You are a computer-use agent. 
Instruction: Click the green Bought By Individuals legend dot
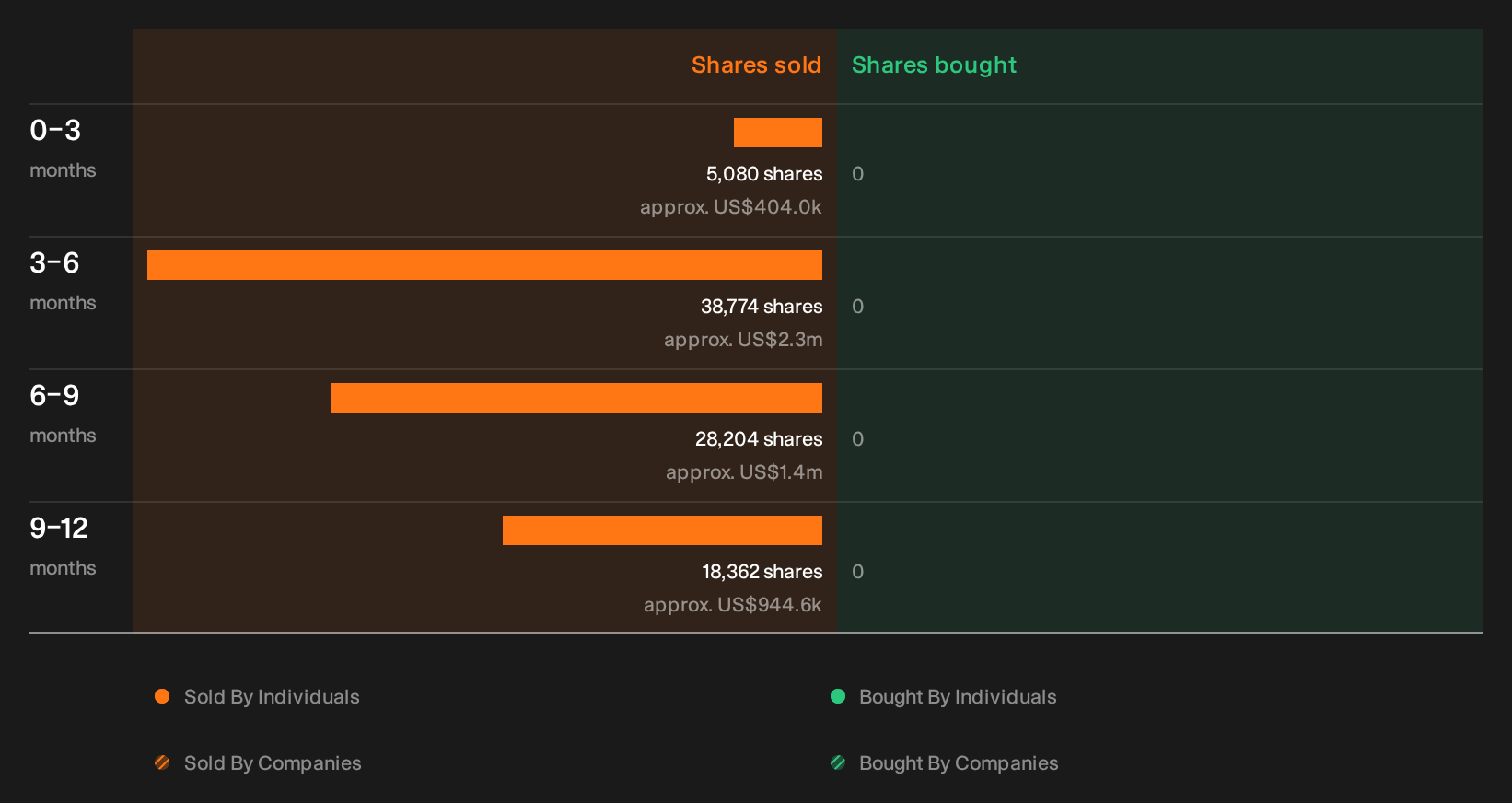click(838, 696)
